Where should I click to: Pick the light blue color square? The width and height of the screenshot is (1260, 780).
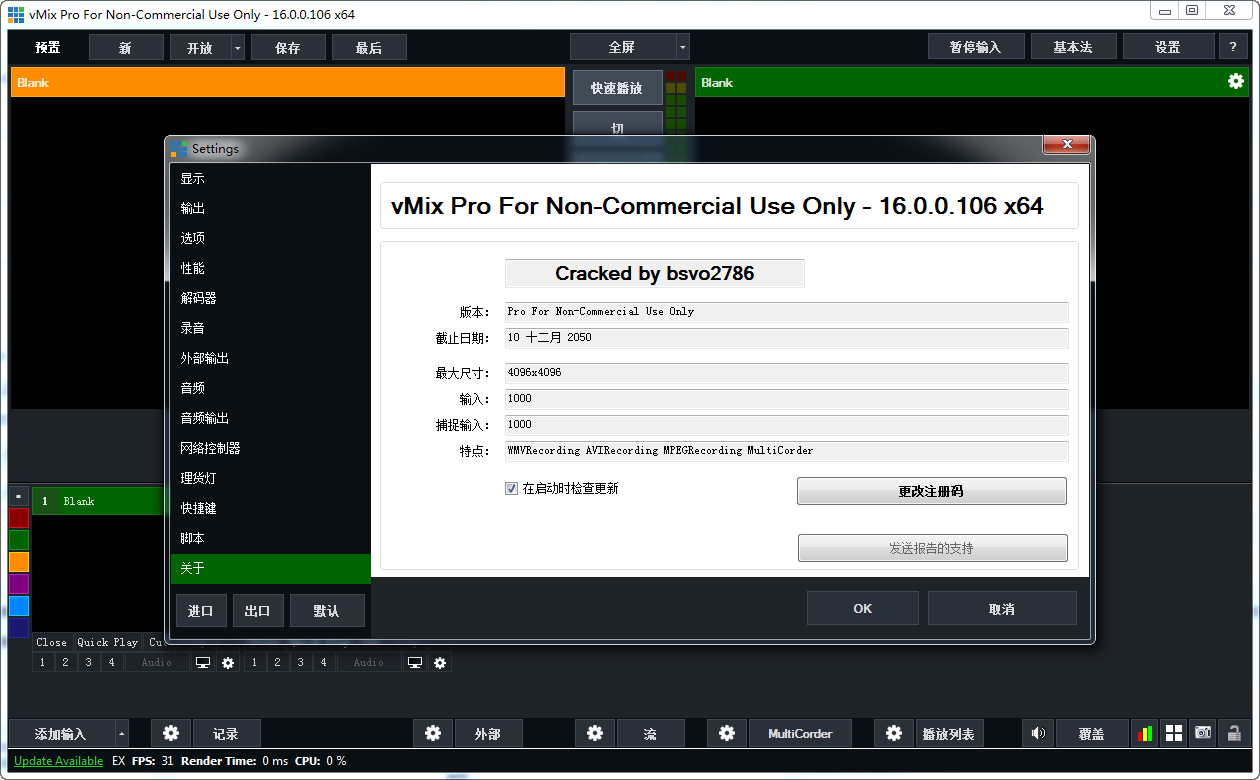19,605
